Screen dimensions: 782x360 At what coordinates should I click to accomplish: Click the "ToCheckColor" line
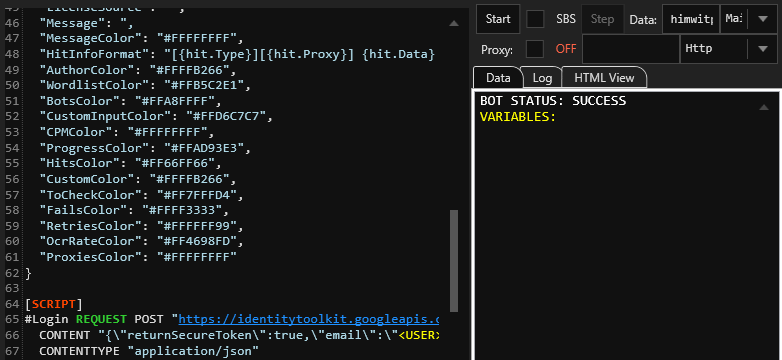point(141,194)
